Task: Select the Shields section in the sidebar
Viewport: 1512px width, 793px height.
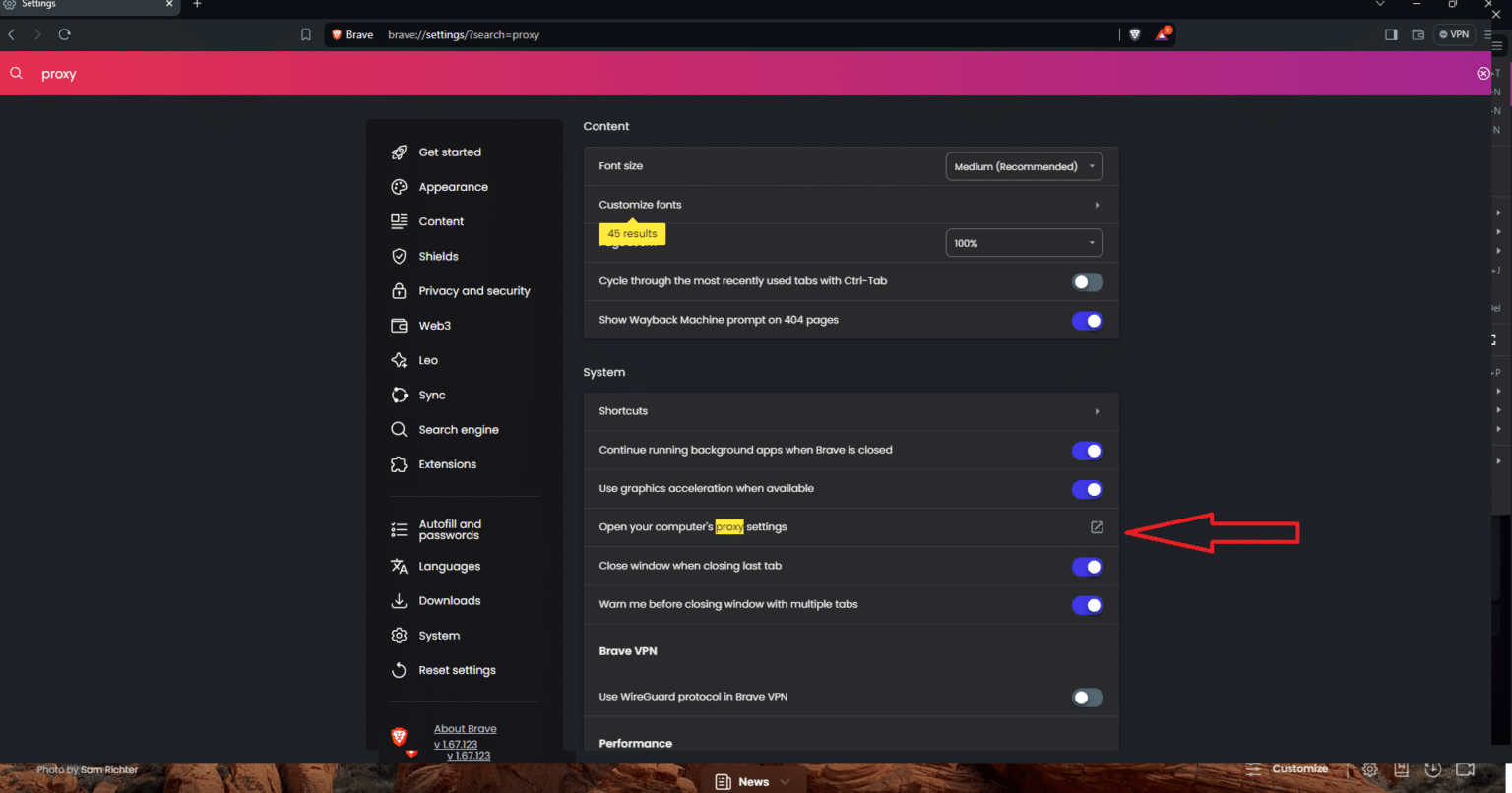Action: pos(438,256)
